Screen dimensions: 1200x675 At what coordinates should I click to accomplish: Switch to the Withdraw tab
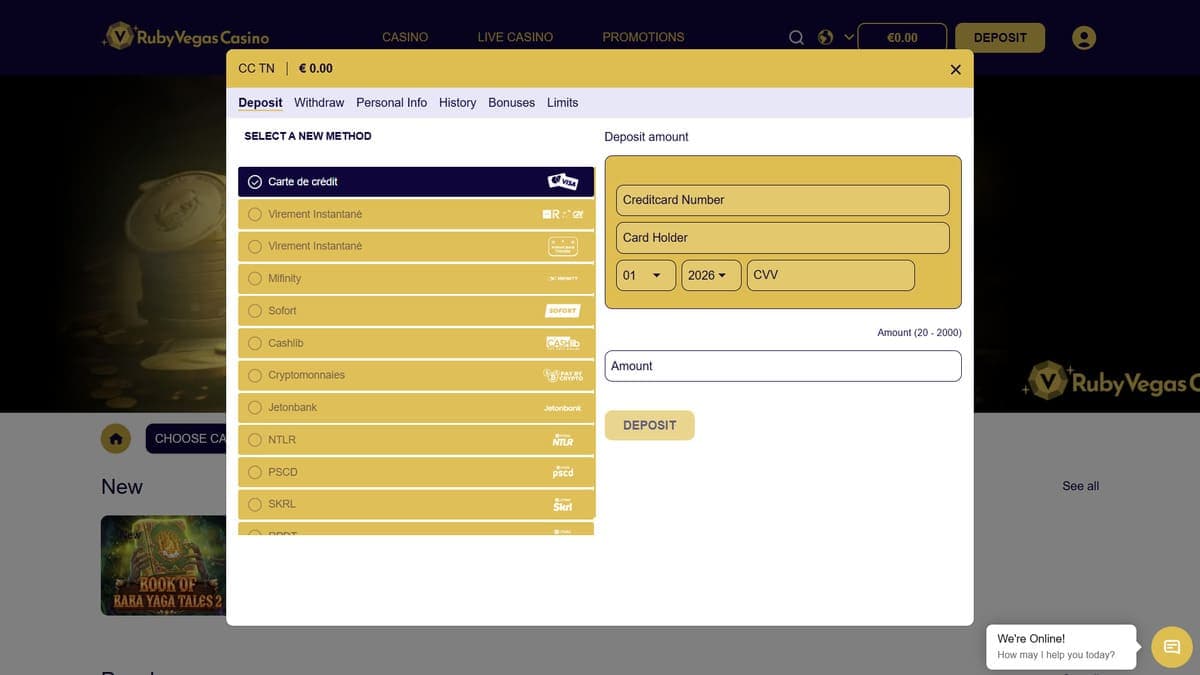pos(319,103)
